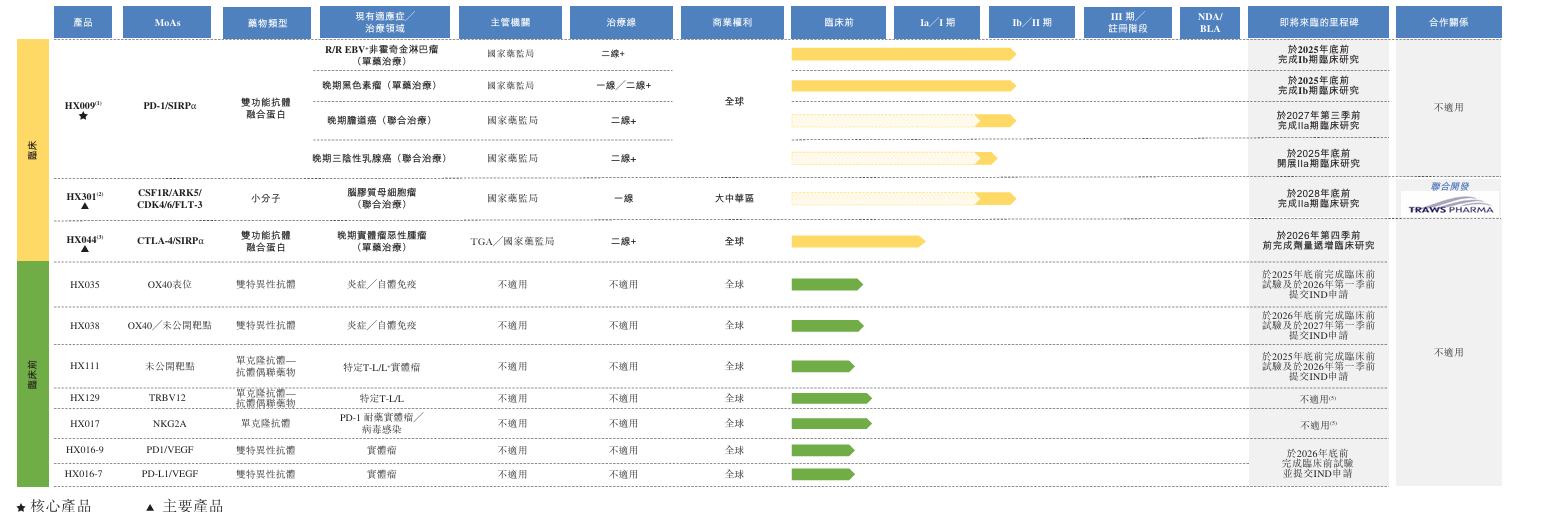Viewport: 1545px width, 527px height.
Task: Choose the NDA/BLA header cell
Action: tap(1209, 23)
